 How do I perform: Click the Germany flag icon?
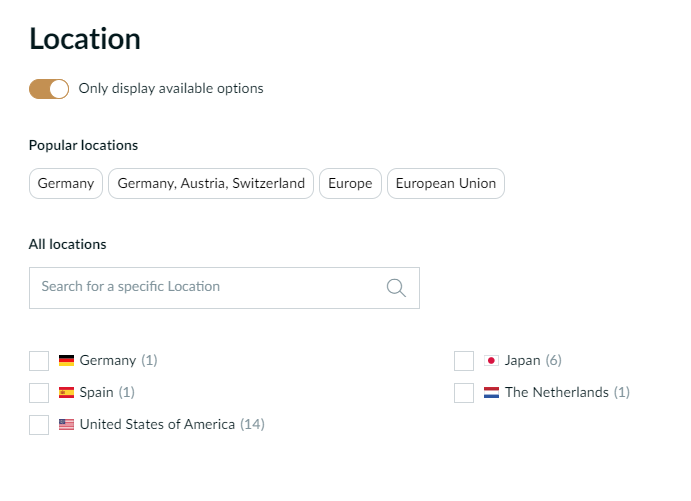(67, 361)
